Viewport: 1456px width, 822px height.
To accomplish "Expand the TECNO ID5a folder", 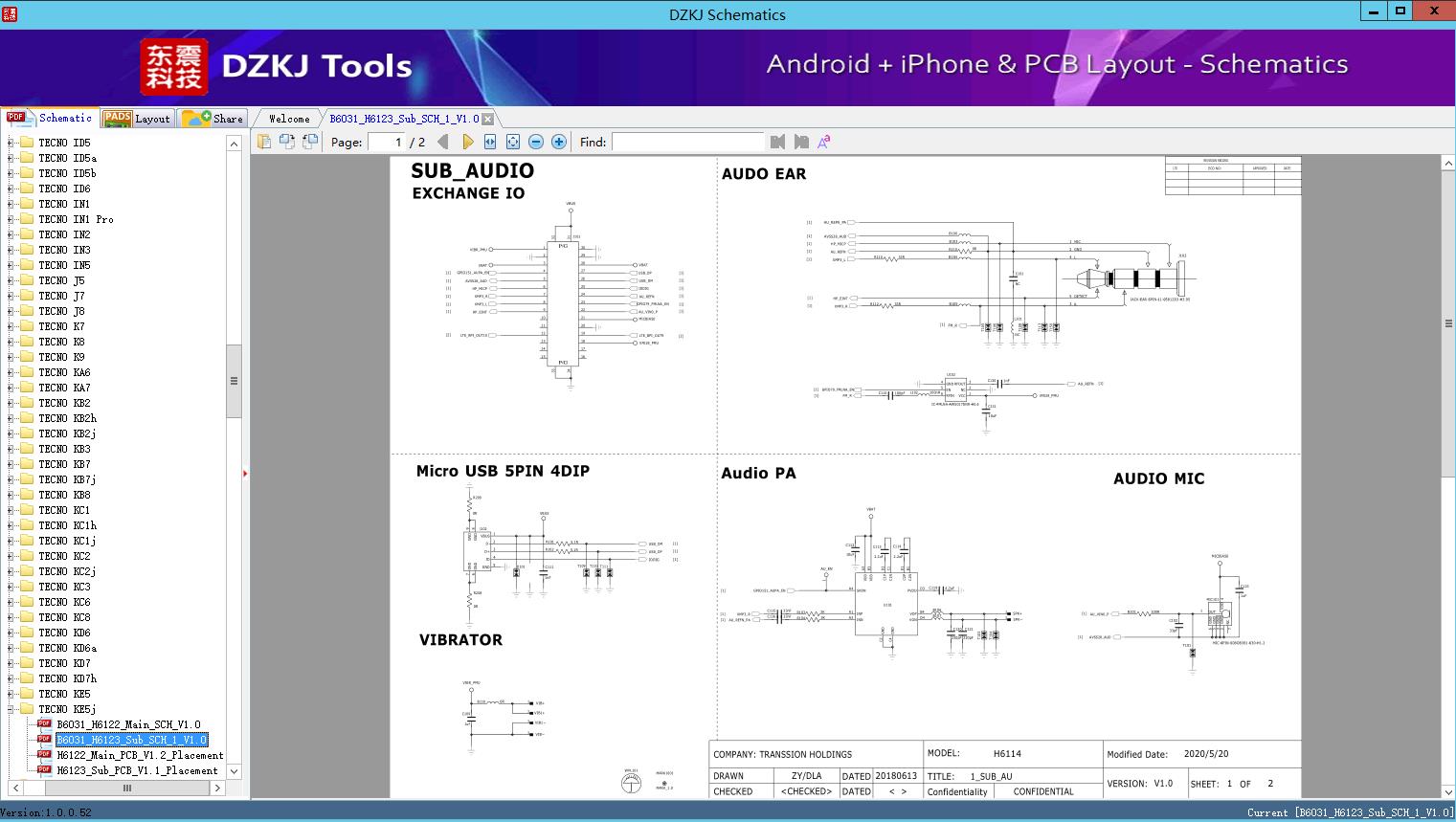I will pos(11,158).
